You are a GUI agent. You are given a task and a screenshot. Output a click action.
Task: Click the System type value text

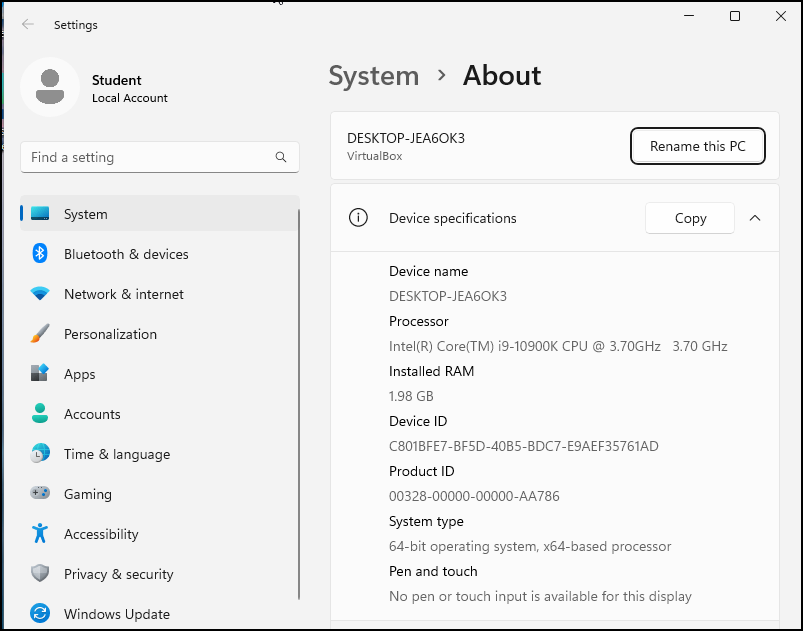pyautogui.click(x=530, y=546)
